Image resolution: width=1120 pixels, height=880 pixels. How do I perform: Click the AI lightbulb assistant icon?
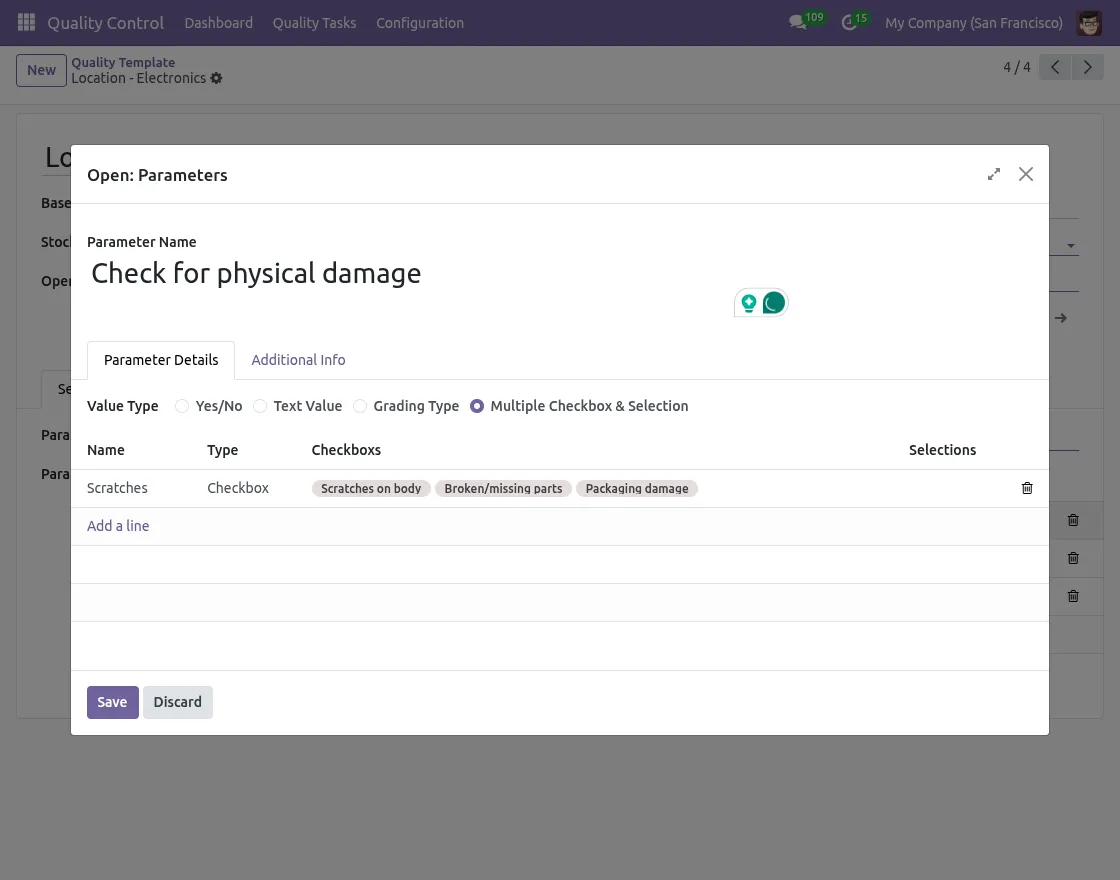[x=749, y=301]
